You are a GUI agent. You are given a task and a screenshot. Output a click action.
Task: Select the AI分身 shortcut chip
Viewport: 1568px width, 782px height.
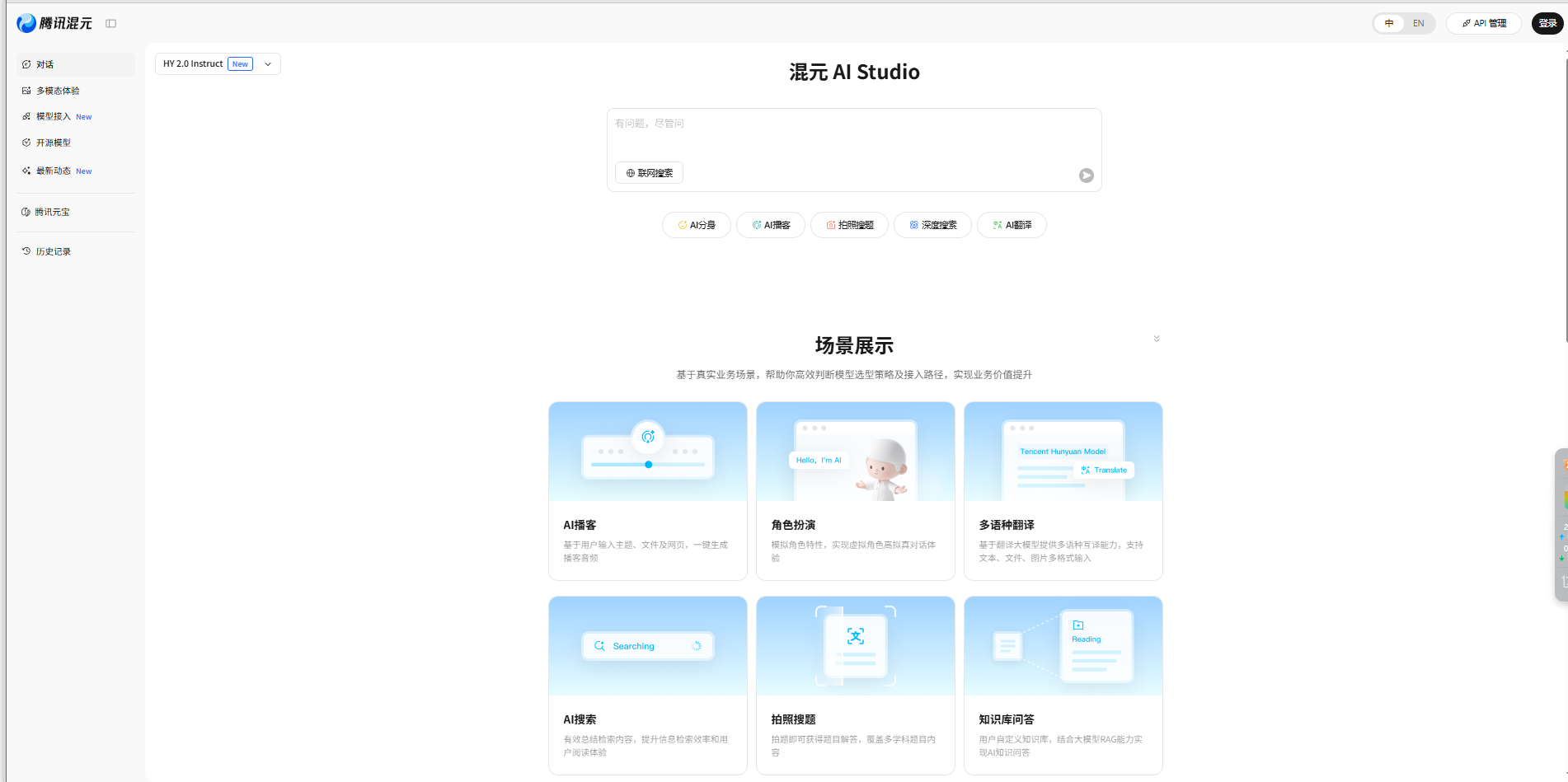point(697,225)
